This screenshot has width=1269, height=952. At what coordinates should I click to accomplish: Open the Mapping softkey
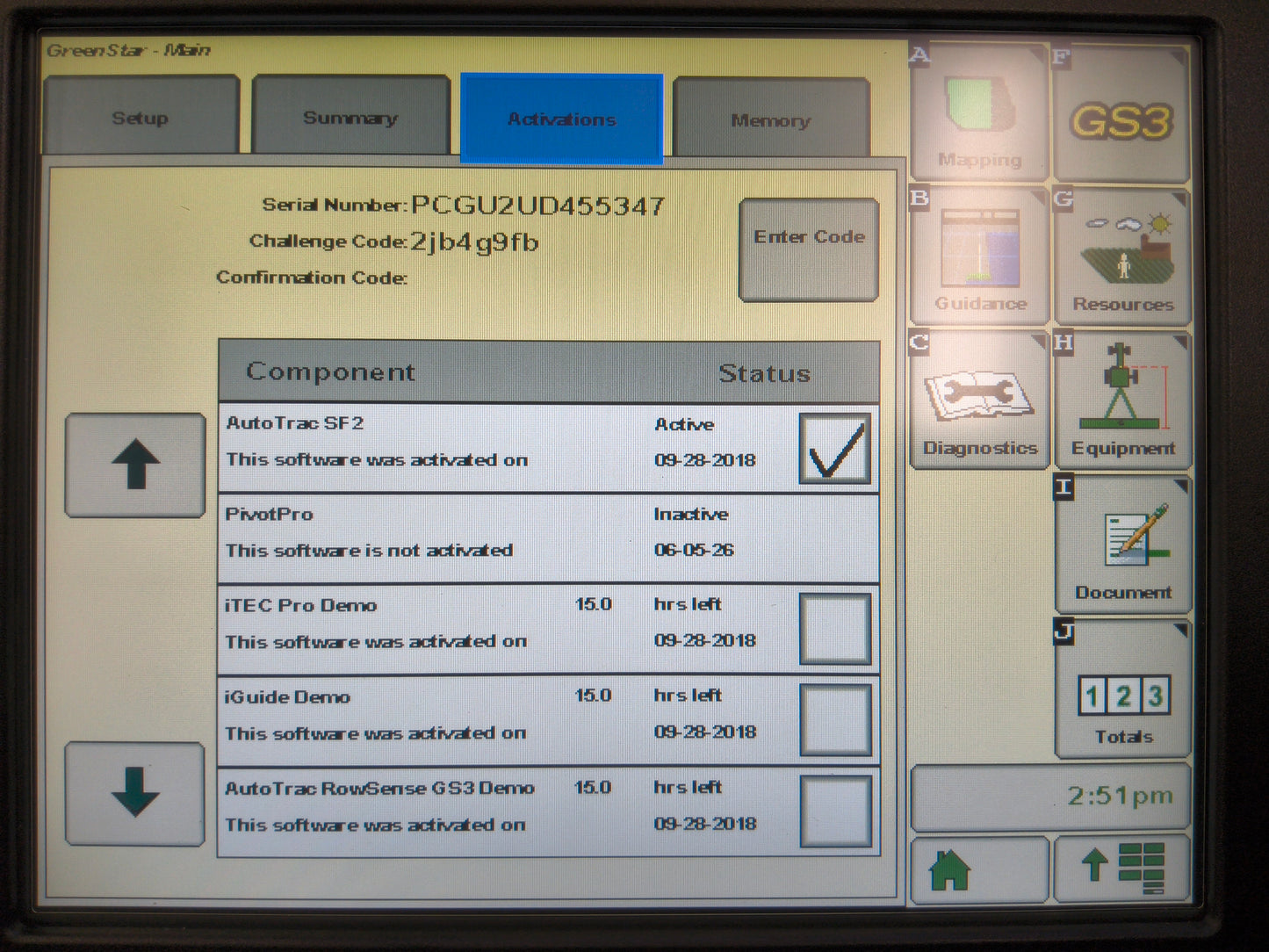coord(979,113)
